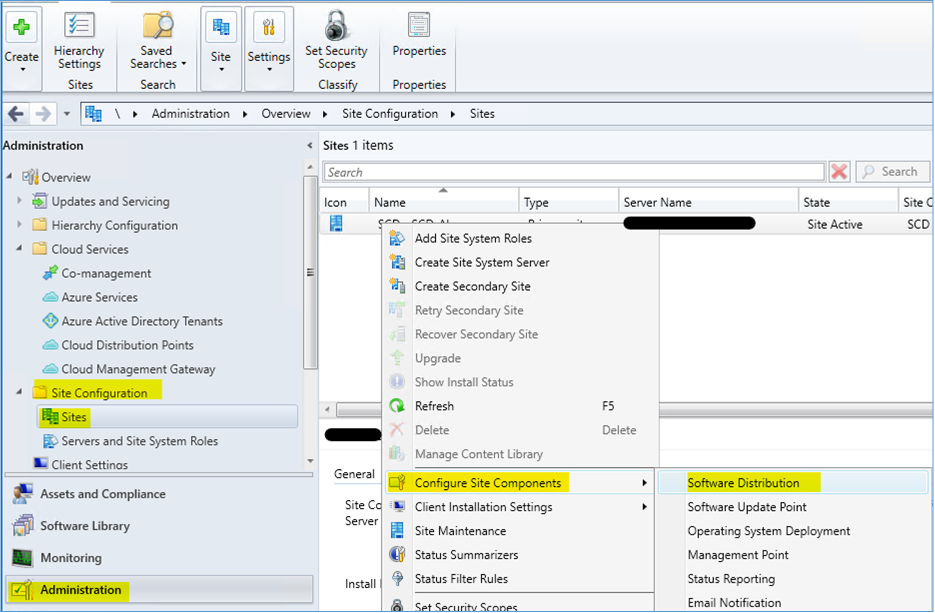Click the navigation tree vertical scrollbar
Viewport: 935px width, 613px height.
(x=310, y=272)
